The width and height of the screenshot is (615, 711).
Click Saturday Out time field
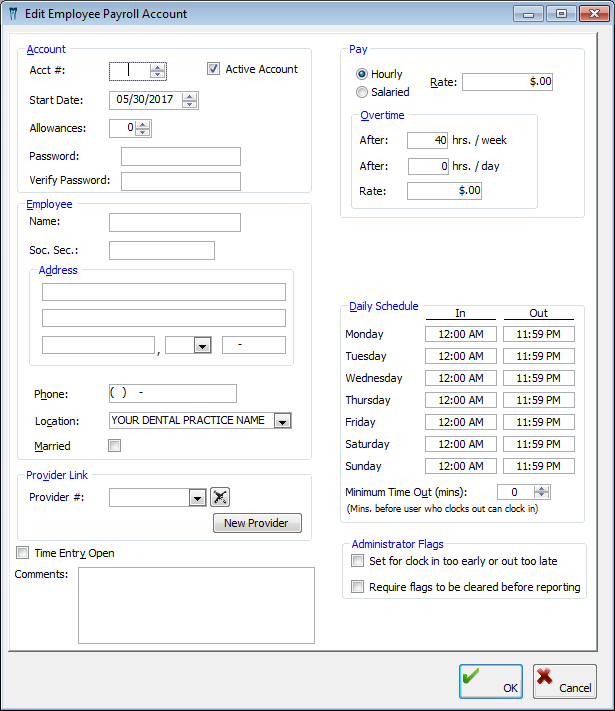pyautogui.click(x=539, y=444)
